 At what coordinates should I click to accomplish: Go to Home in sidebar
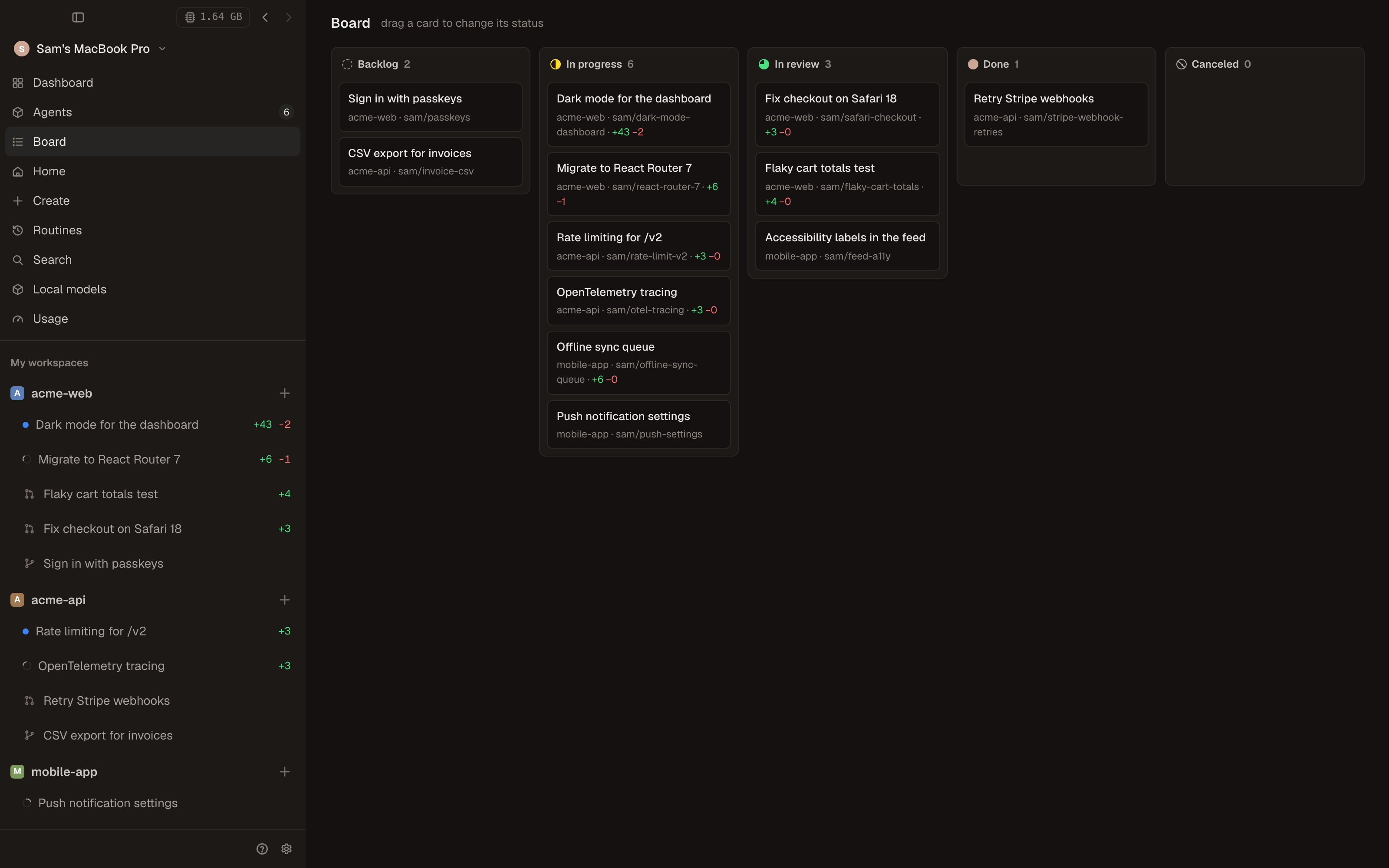153,171
